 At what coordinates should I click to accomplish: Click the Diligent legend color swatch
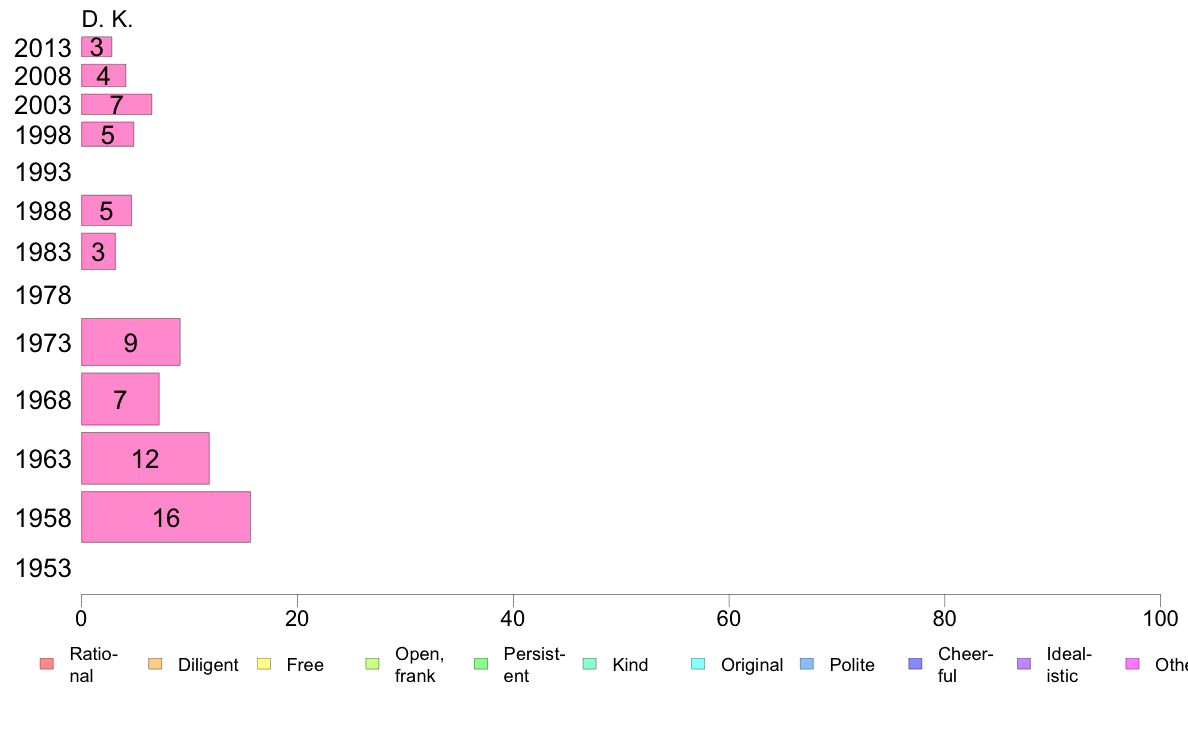tap(155, 664)
